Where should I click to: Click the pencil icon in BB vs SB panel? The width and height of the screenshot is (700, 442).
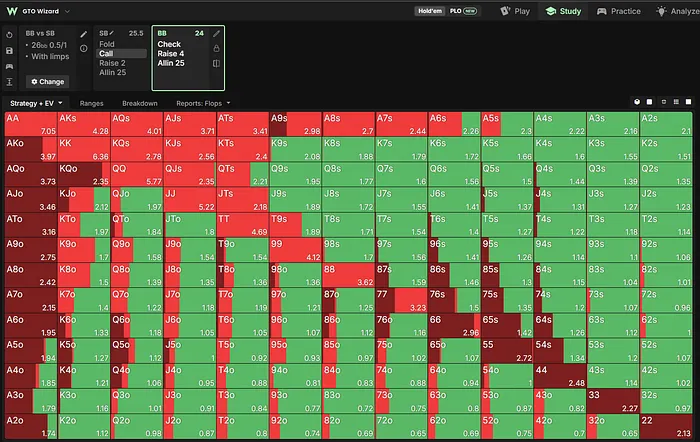coord(83,34)
